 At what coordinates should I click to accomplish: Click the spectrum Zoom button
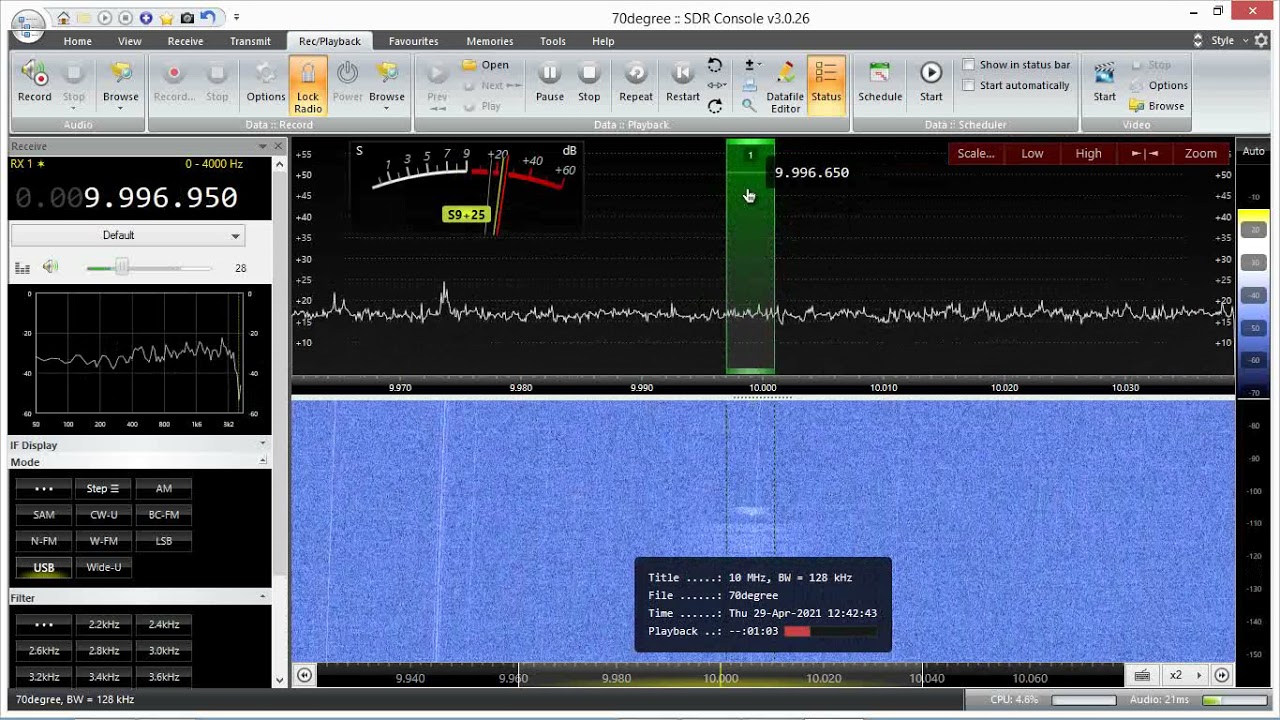[1200, 153]
